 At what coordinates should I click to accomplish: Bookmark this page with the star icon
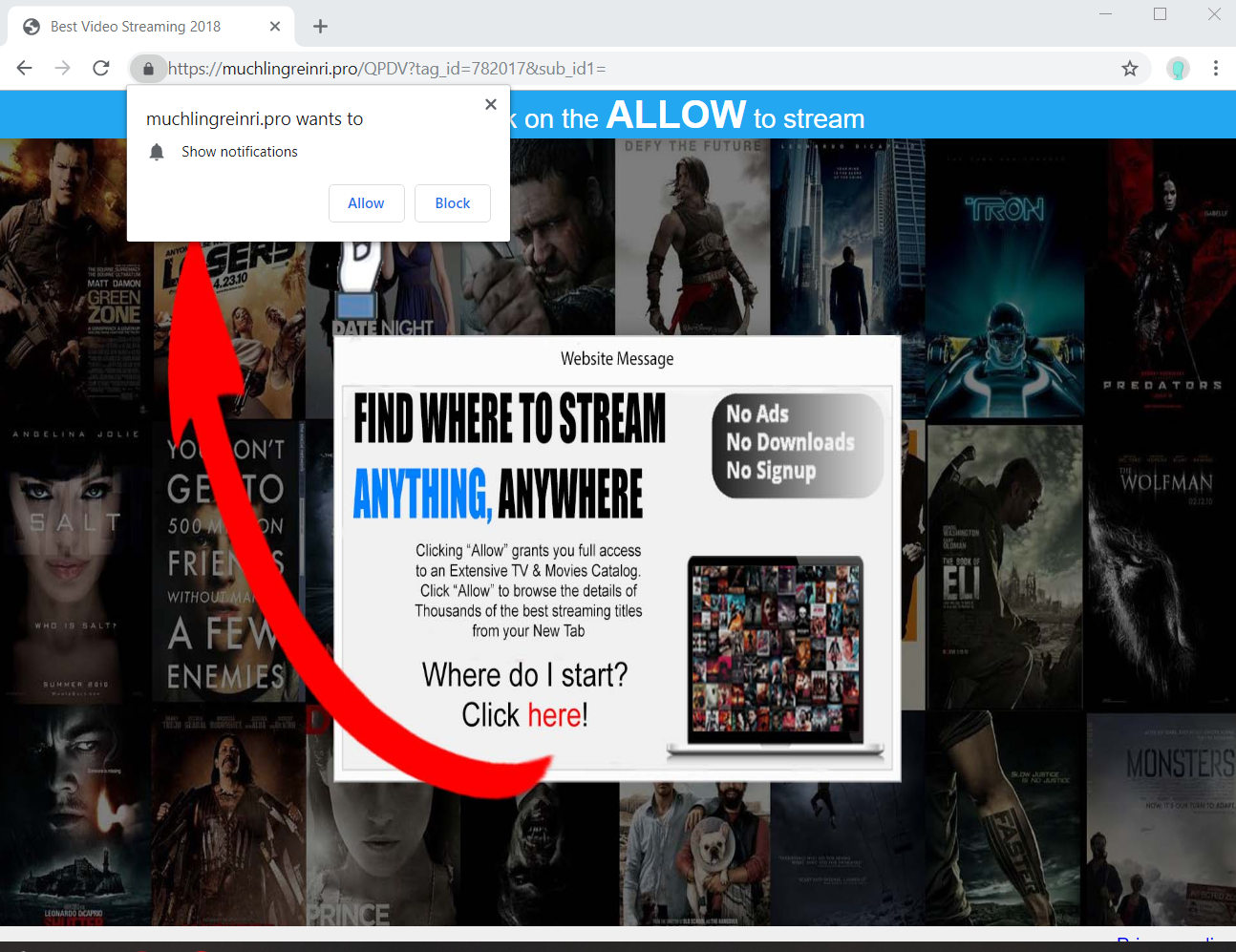1130,69
